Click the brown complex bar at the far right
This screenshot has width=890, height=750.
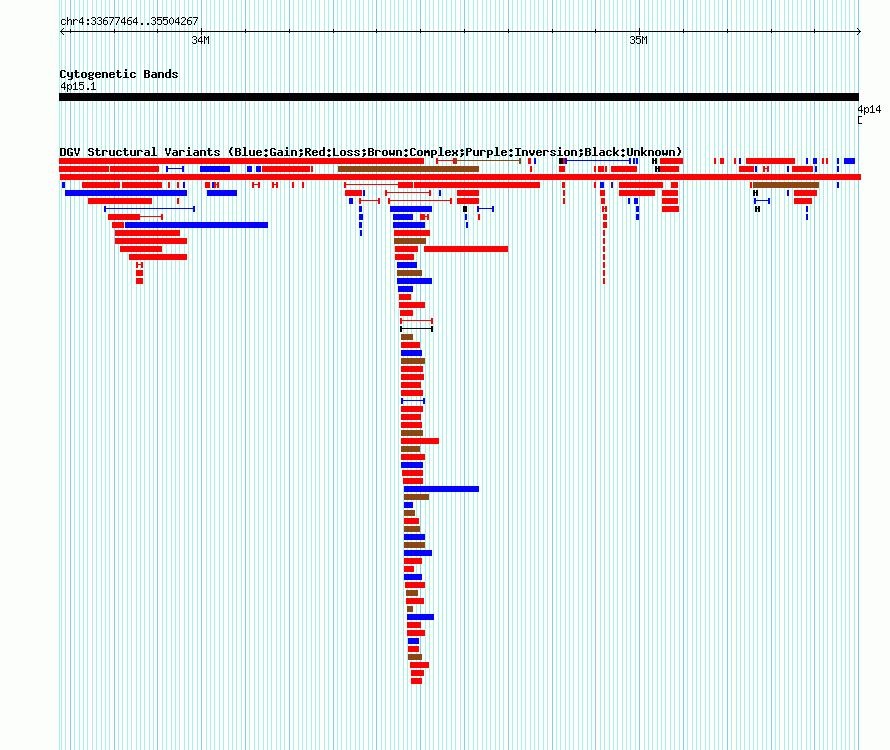click(x=786, y=185)
